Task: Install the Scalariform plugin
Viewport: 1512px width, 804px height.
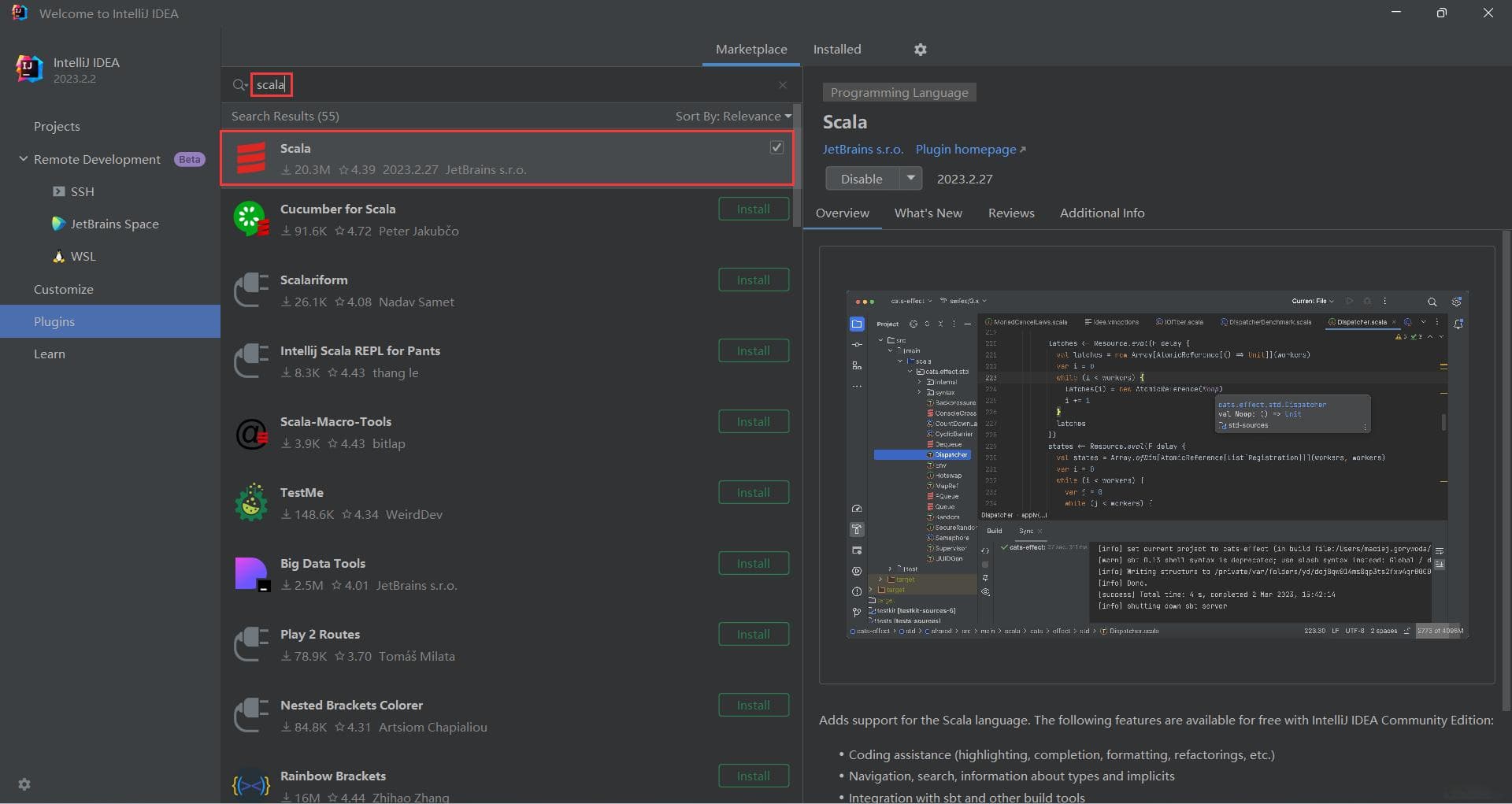Action: point(754,280)
